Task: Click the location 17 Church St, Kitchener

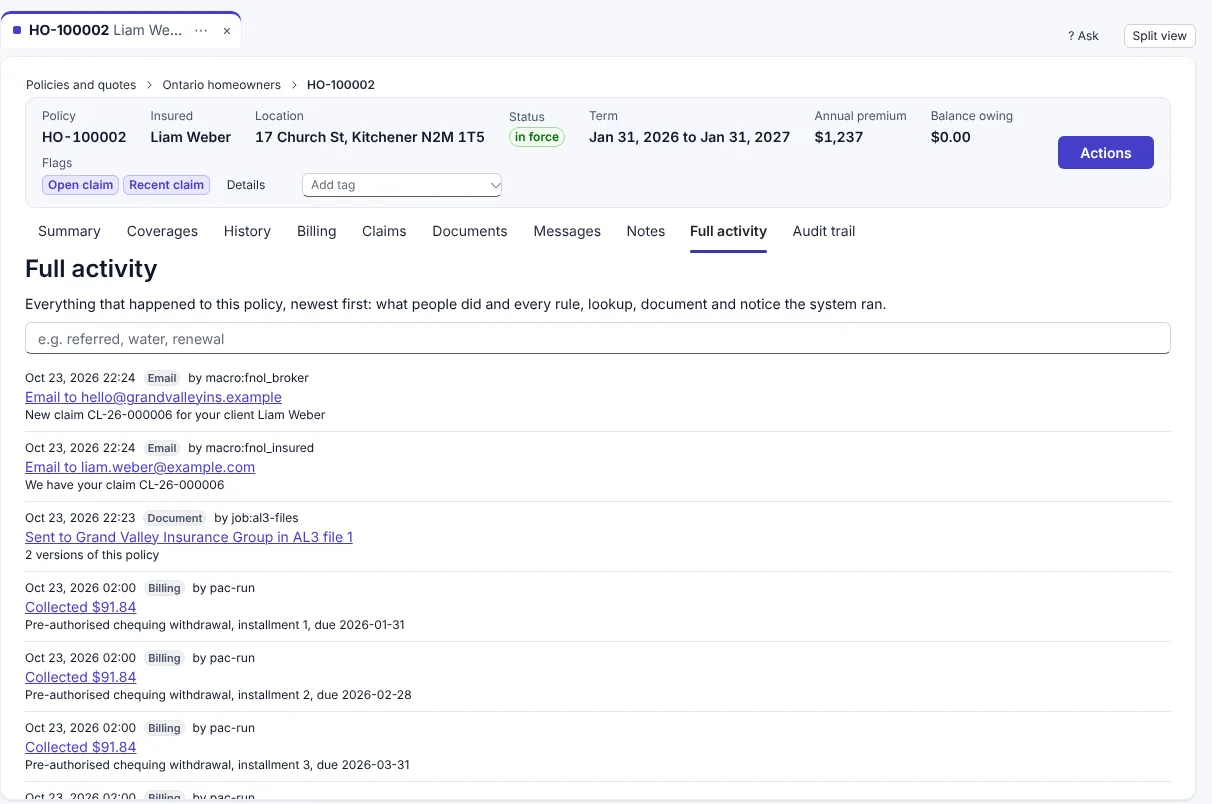Action: (x=369, y=137)
